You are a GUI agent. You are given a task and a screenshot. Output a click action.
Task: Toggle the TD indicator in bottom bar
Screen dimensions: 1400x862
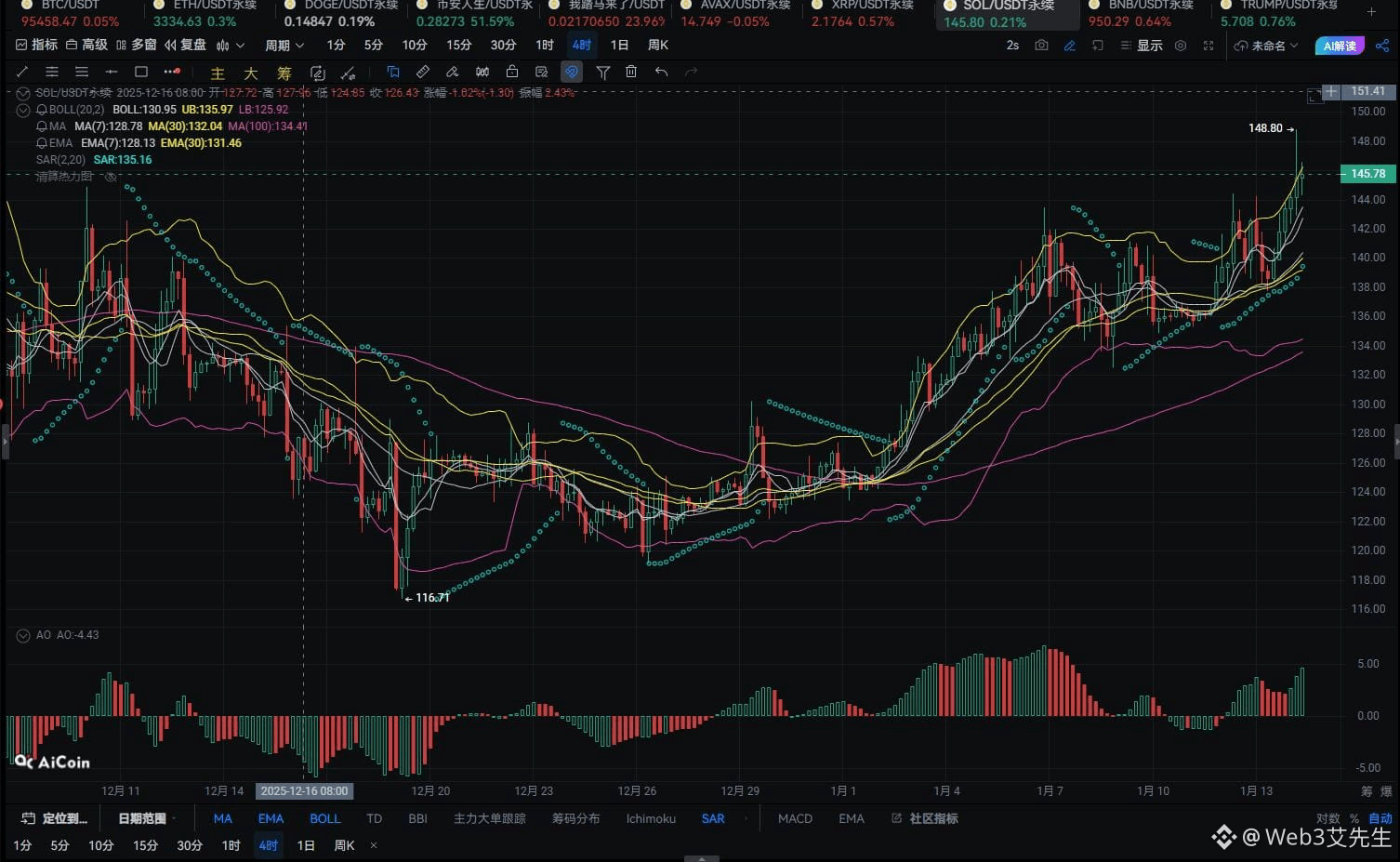[x=374, y=818]
